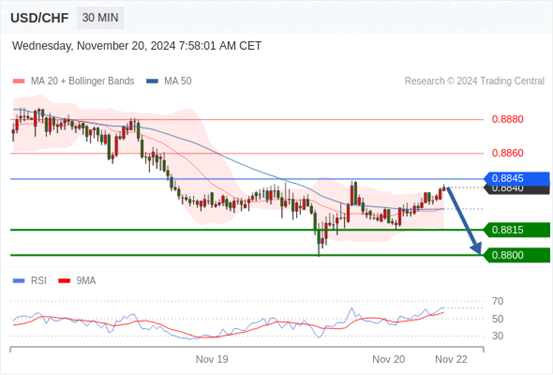Image resolution: width=553 pixels, height=375 pixels.
Task: Click the Wednesday, November 20, 2024 timestamp
Action: (x=137, y=46)
